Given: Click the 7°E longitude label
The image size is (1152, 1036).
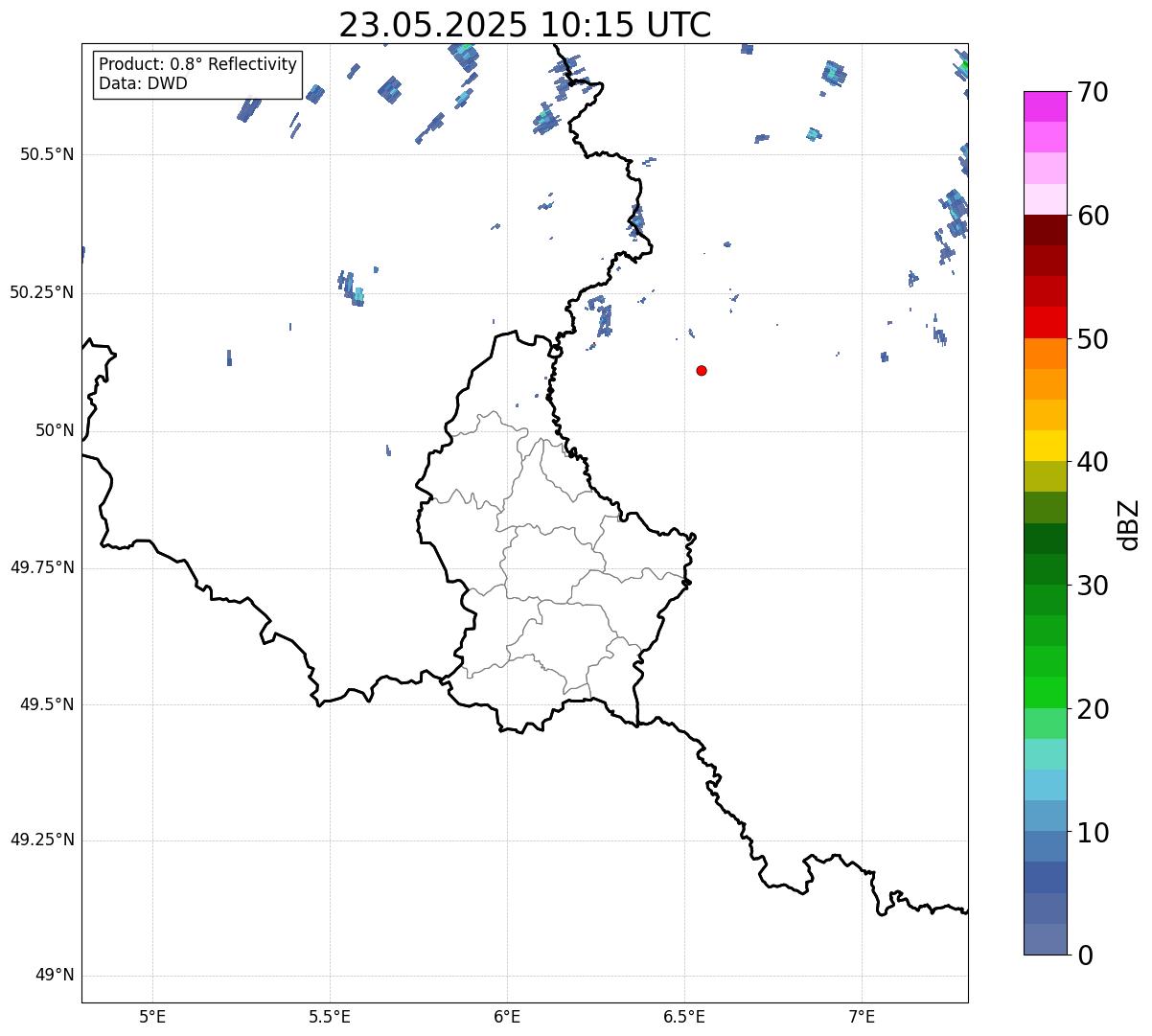Looking at the screenshot, I should coord(862,1017).
